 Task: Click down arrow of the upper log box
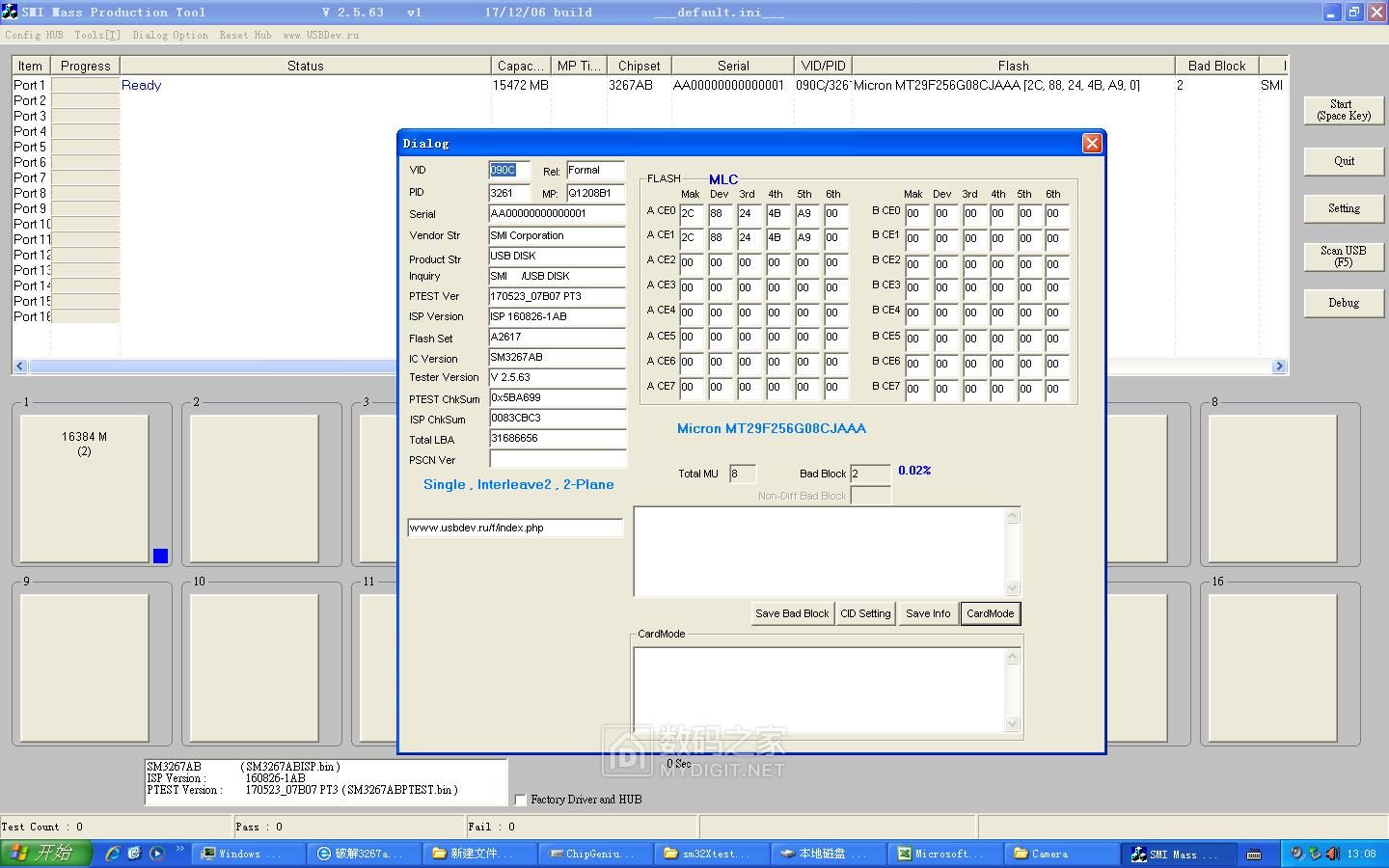click(x=1012, y=587)
